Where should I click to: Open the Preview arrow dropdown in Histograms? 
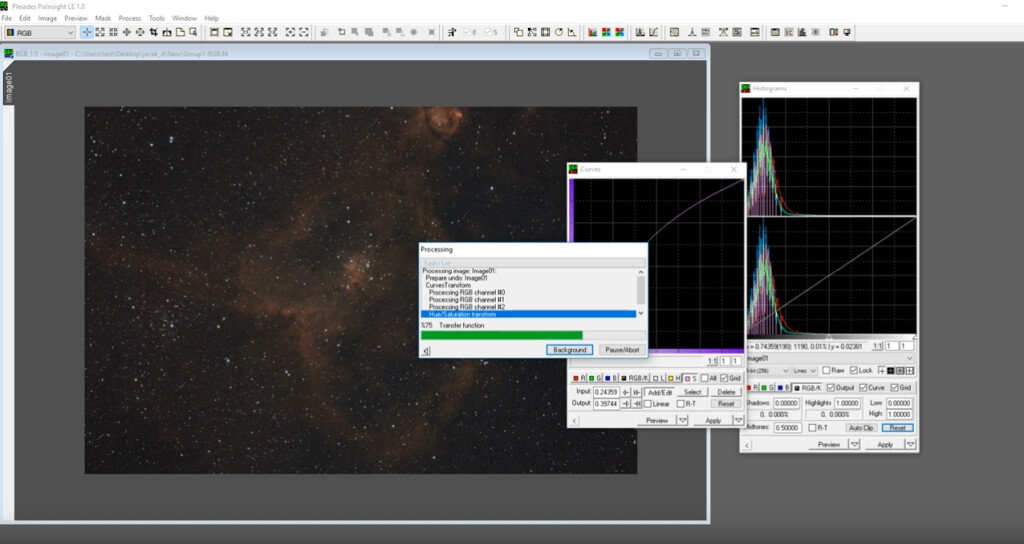point(854,445)
